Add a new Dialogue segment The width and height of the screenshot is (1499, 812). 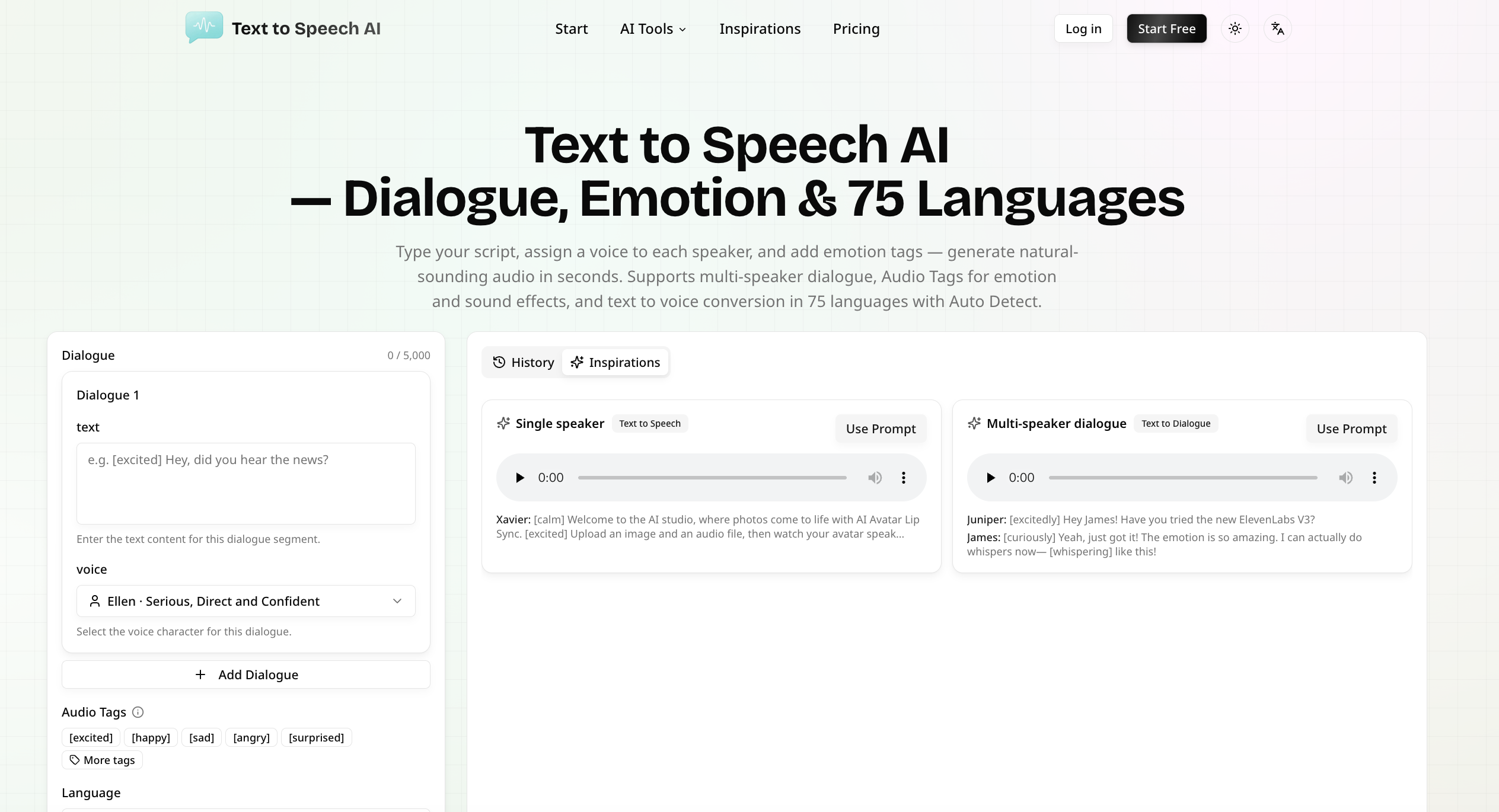[x=246, y=674]
